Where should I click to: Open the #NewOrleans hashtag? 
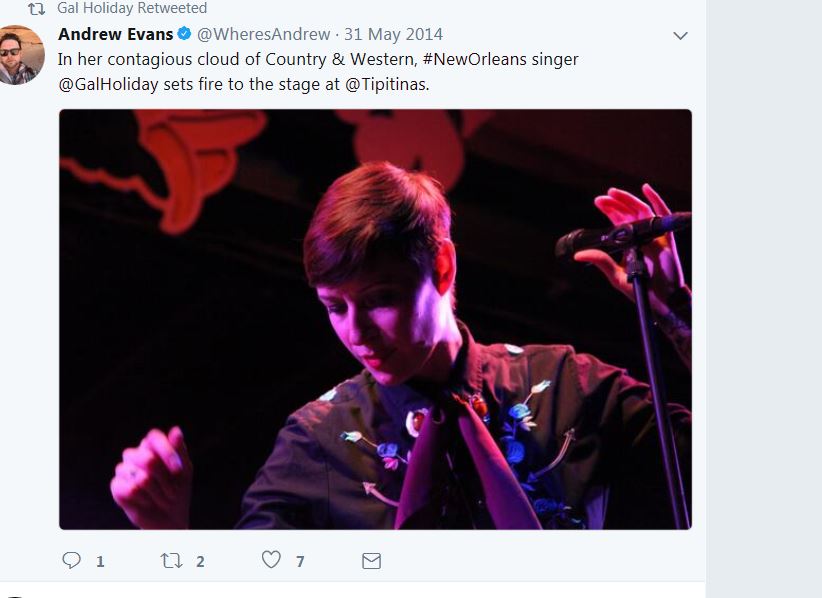point(471,59)
